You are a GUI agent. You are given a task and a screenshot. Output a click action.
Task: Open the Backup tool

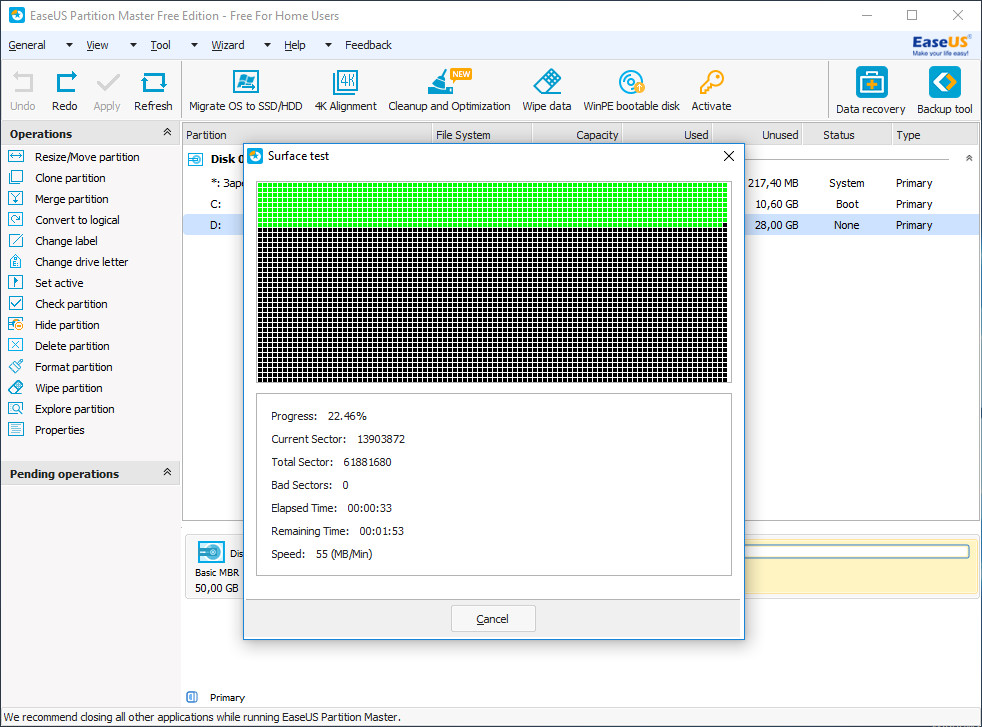point(944,90)
